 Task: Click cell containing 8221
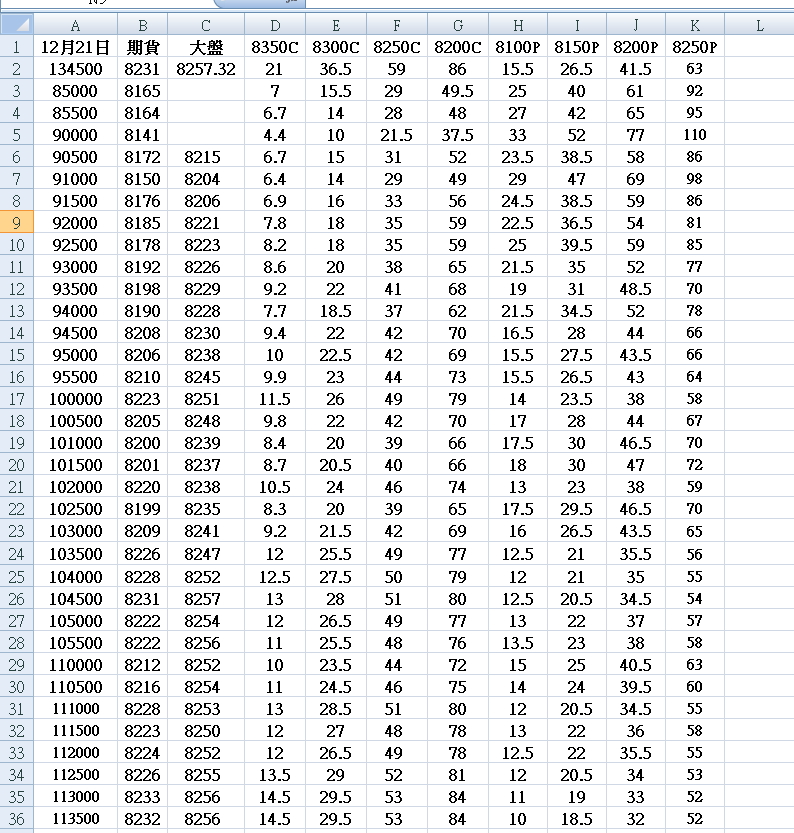tap(206, 223)
